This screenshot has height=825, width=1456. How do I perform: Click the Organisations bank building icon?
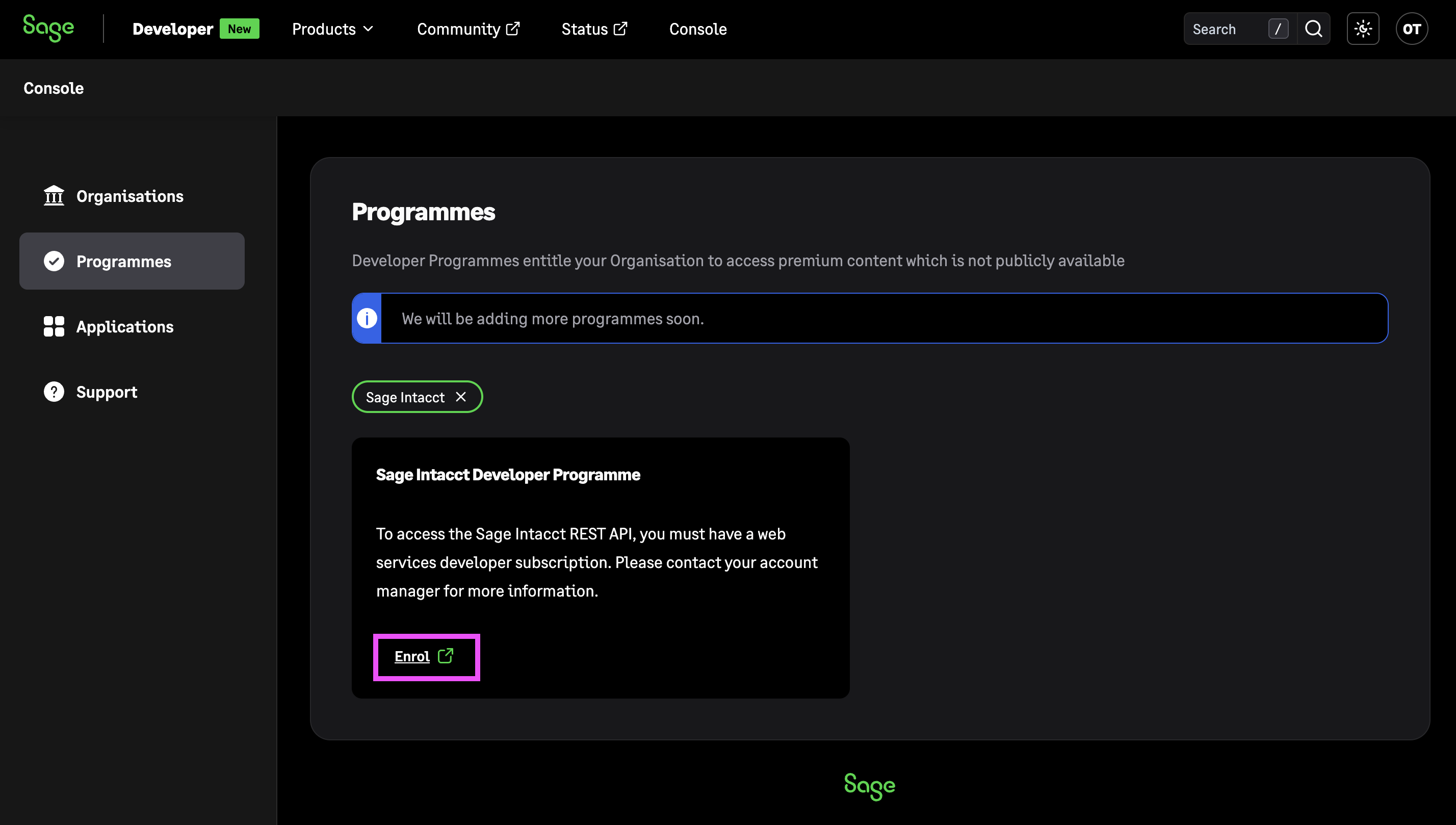[x=54, y=196]
